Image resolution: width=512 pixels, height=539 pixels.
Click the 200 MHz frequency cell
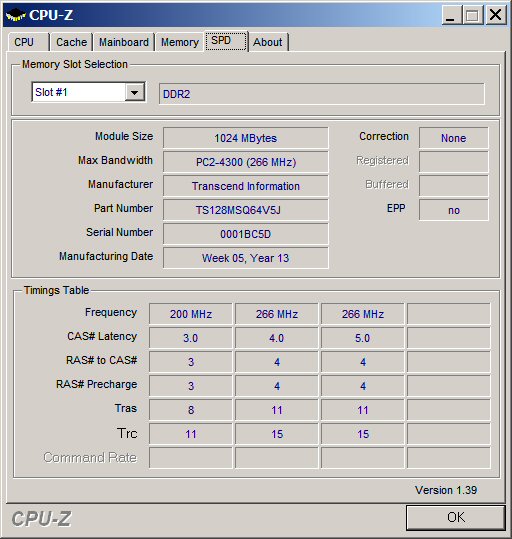[x=191, y=314]
